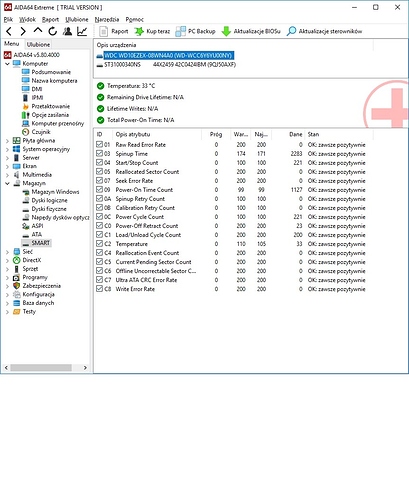The height and width of the screenshot is (500, 409).
Task: Expand the Ekran tree node
Action: point(7,166)
